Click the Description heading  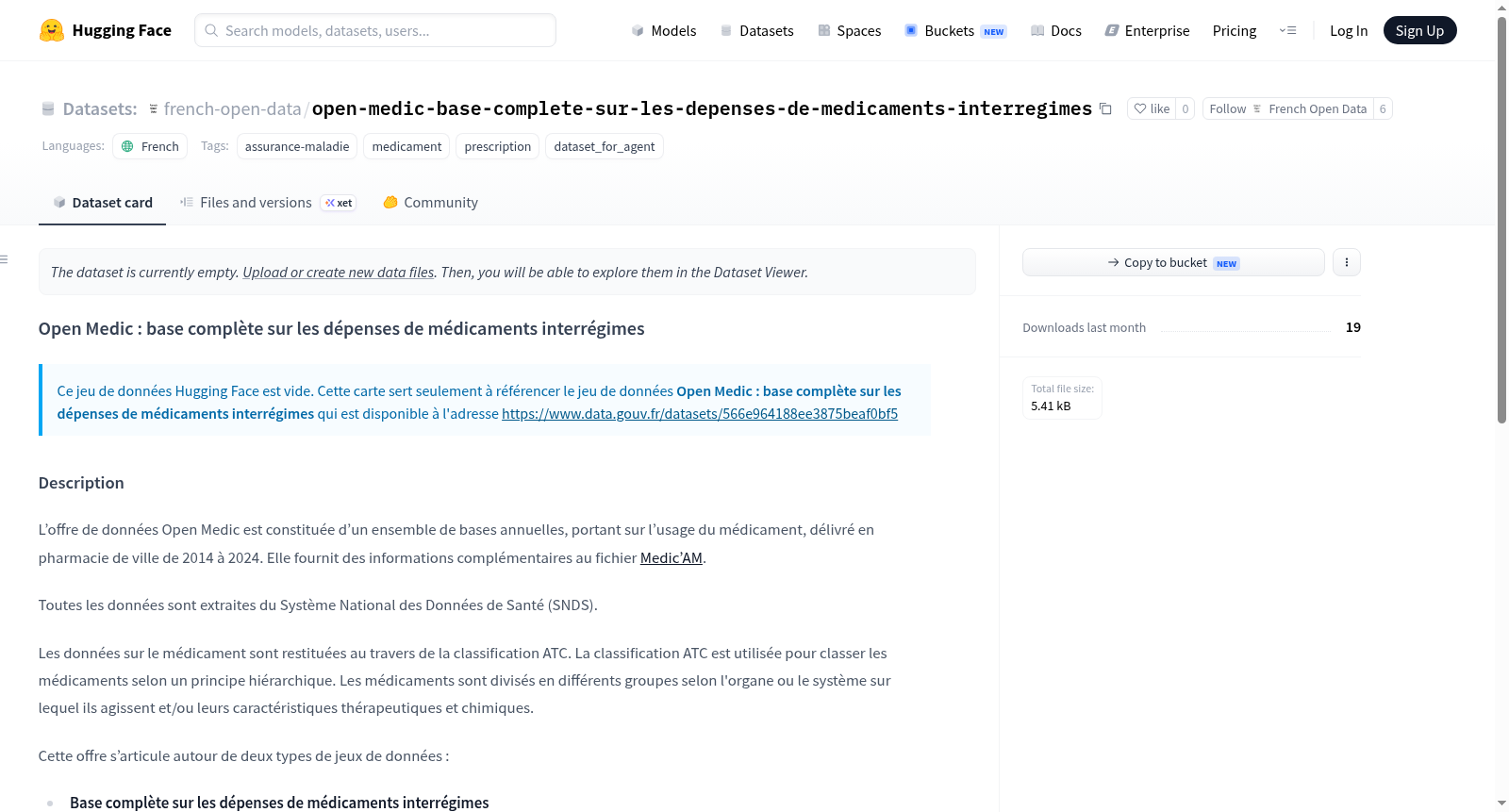(x=81, y=483)
